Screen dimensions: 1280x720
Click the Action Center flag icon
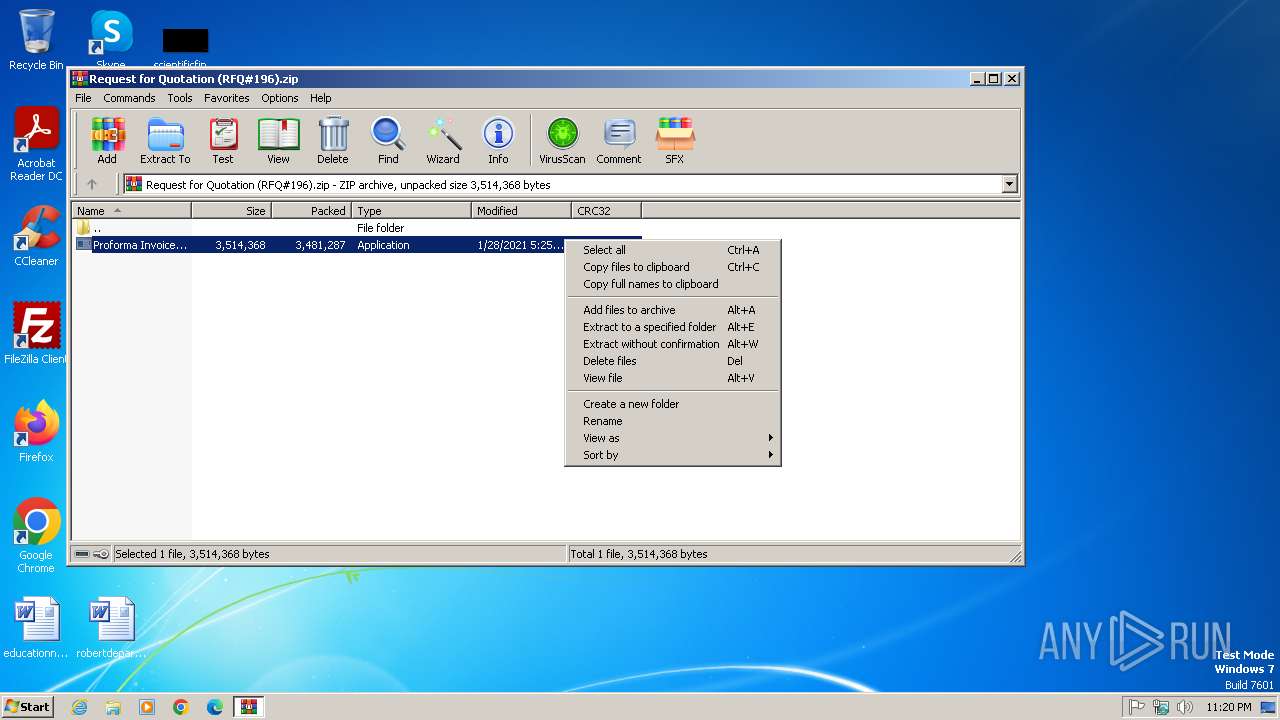pos(1137,707)
